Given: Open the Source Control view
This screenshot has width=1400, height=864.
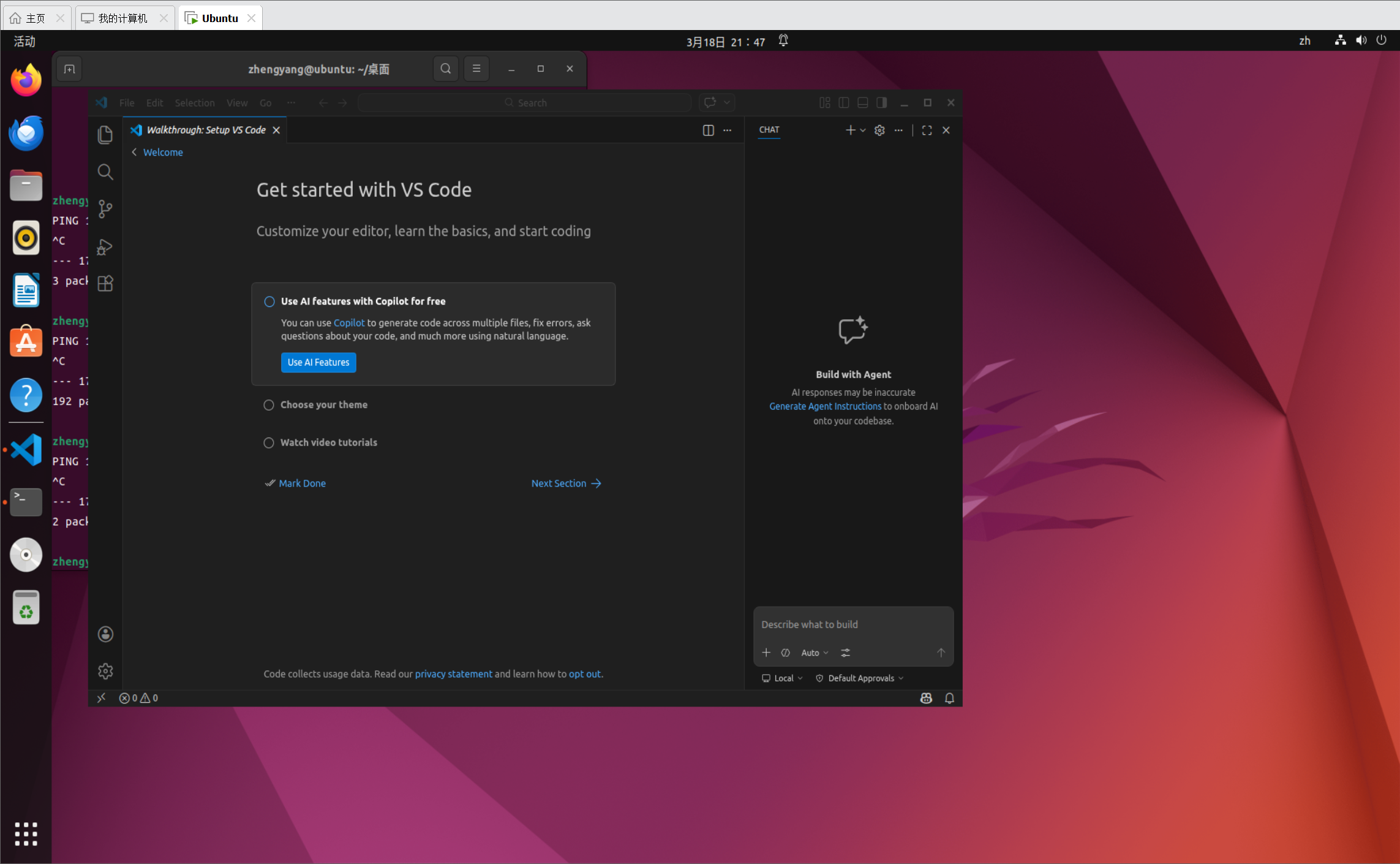Looking at the screenshot, I should click(105, 209).
